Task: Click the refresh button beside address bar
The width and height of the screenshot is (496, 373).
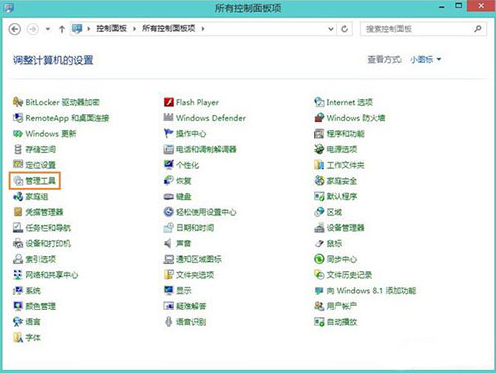Action: (344, 29)
